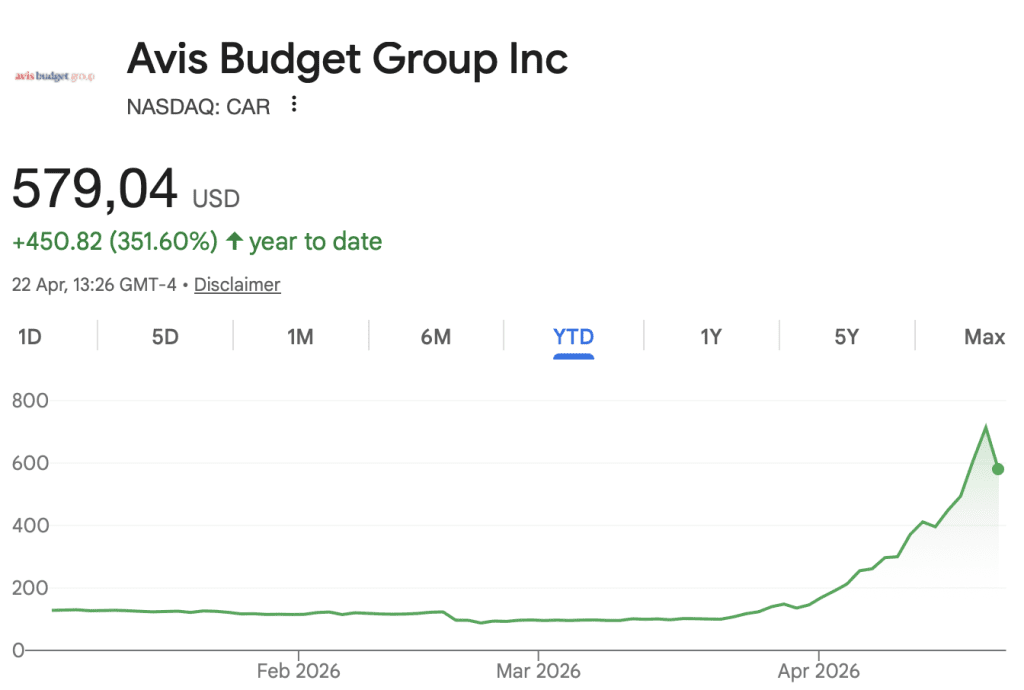
Task: Switch to the 1Y chart view
Action: (710, 337)
